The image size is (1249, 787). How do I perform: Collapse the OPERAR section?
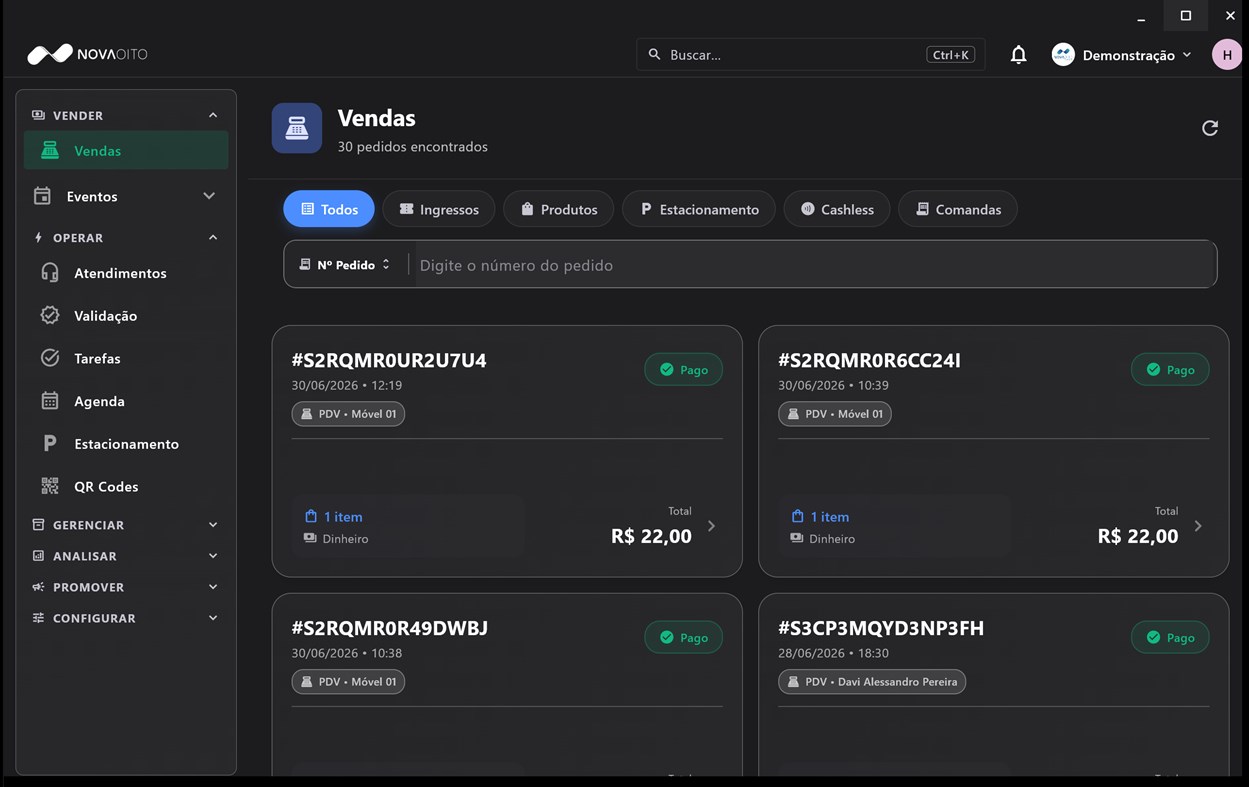pyautogui.click(x=213, y=237)
